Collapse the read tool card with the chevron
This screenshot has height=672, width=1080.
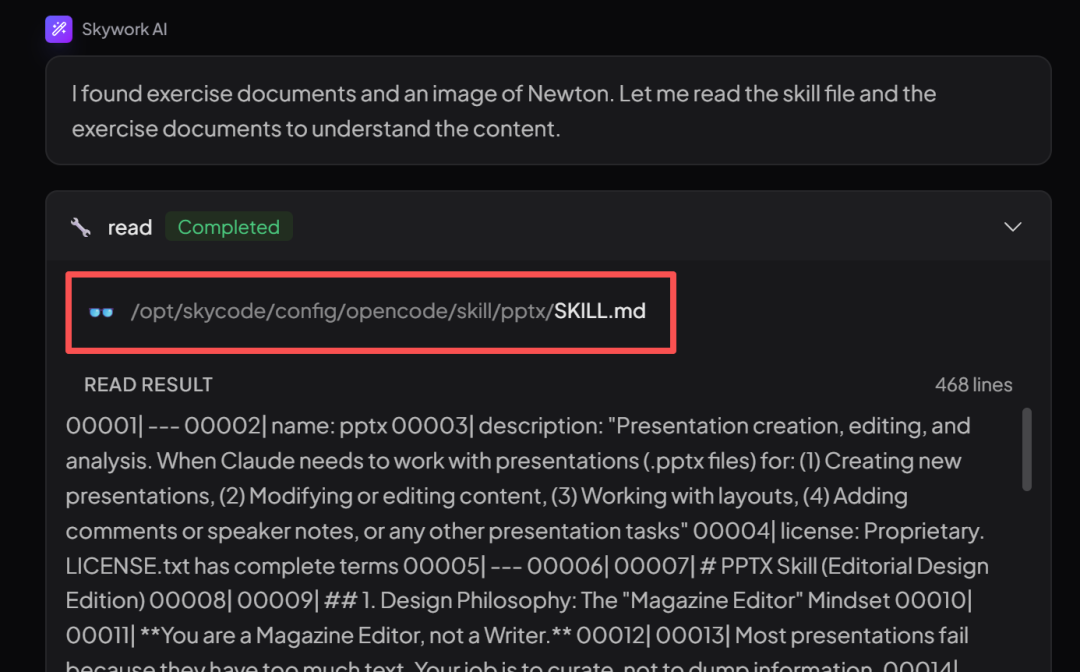click(x=1012, y=227)
